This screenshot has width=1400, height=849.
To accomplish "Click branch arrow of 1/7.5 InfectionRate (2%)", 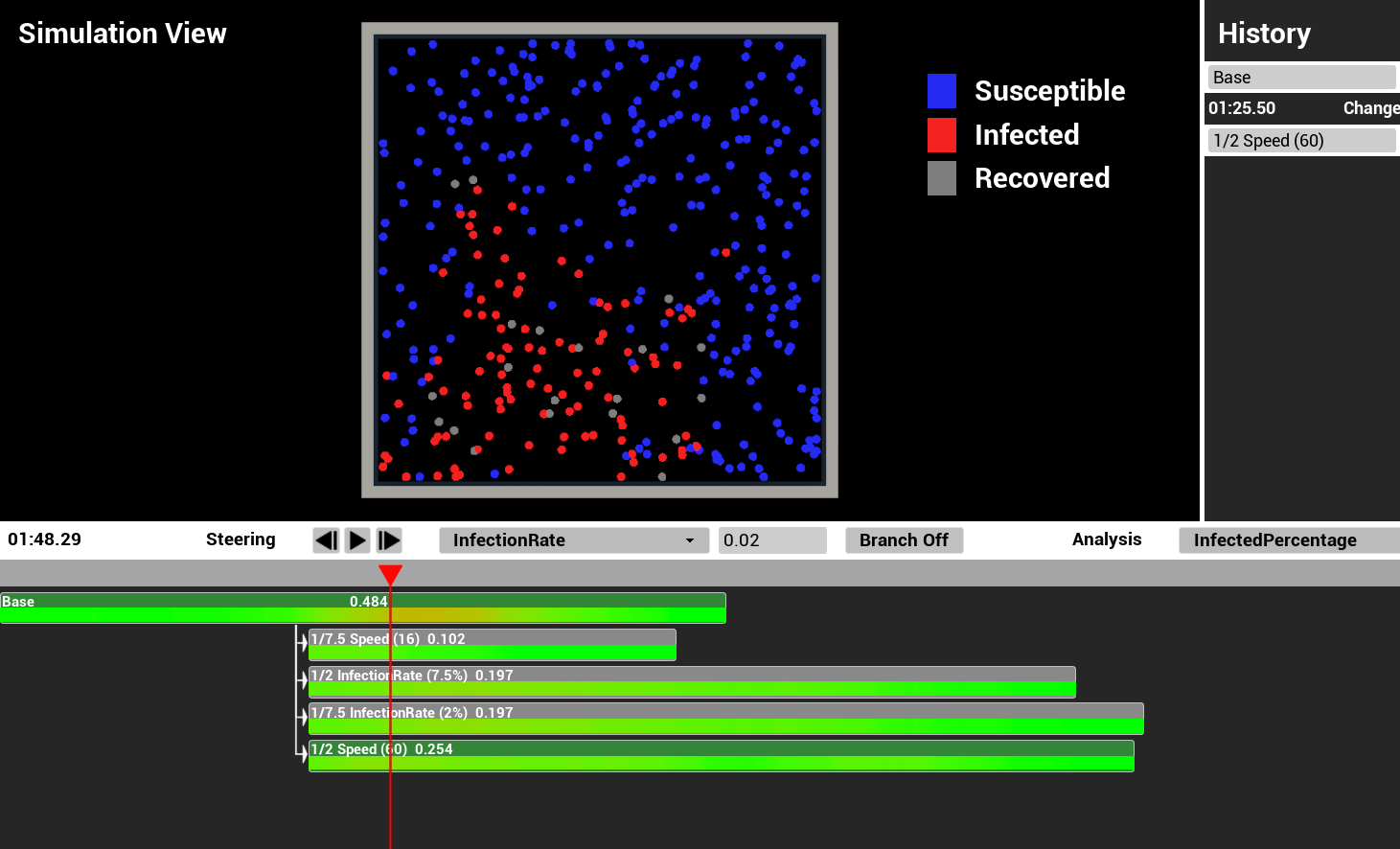I will 303,717.
